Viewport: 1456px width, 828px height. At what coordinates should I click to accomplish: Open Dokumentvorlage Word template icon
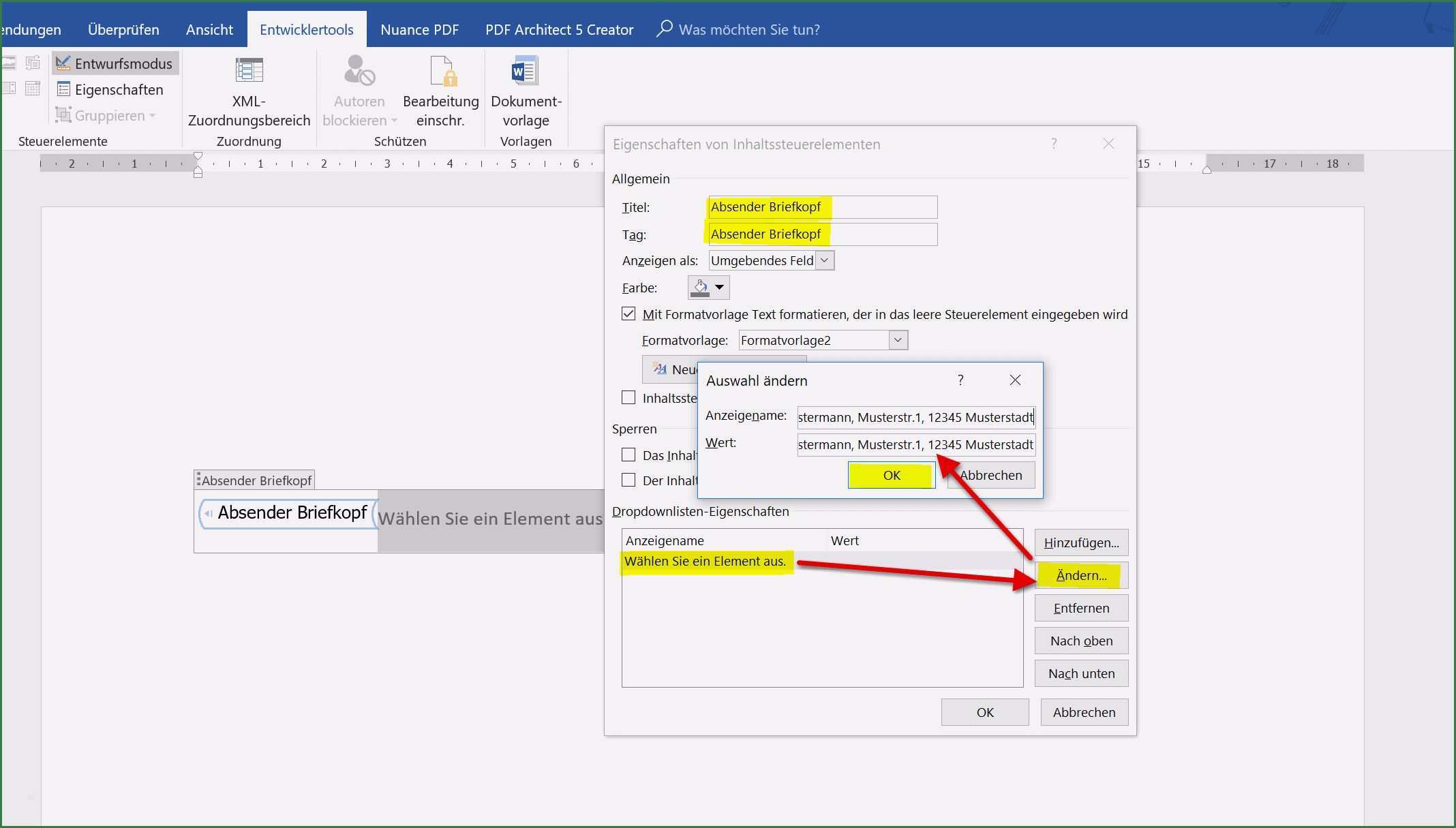[x=525, y=71]
